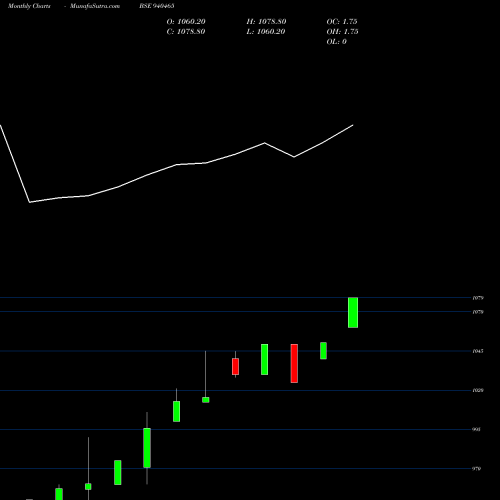
Task: Select the tall red candle without wicks
Action: 294,363
